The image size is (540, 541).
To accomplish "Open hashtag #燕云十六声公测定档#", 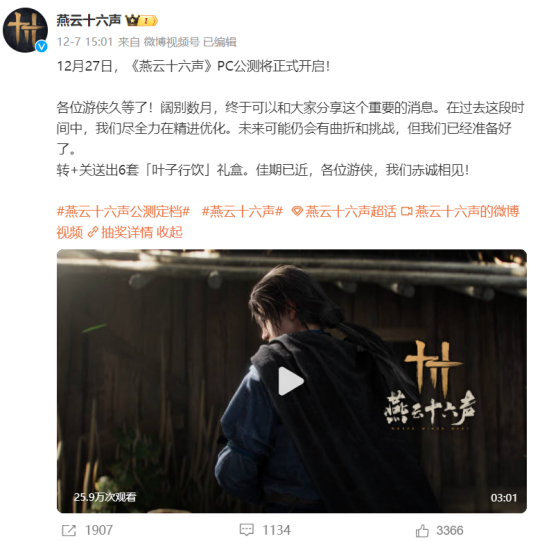I will [x=124, y=211].
